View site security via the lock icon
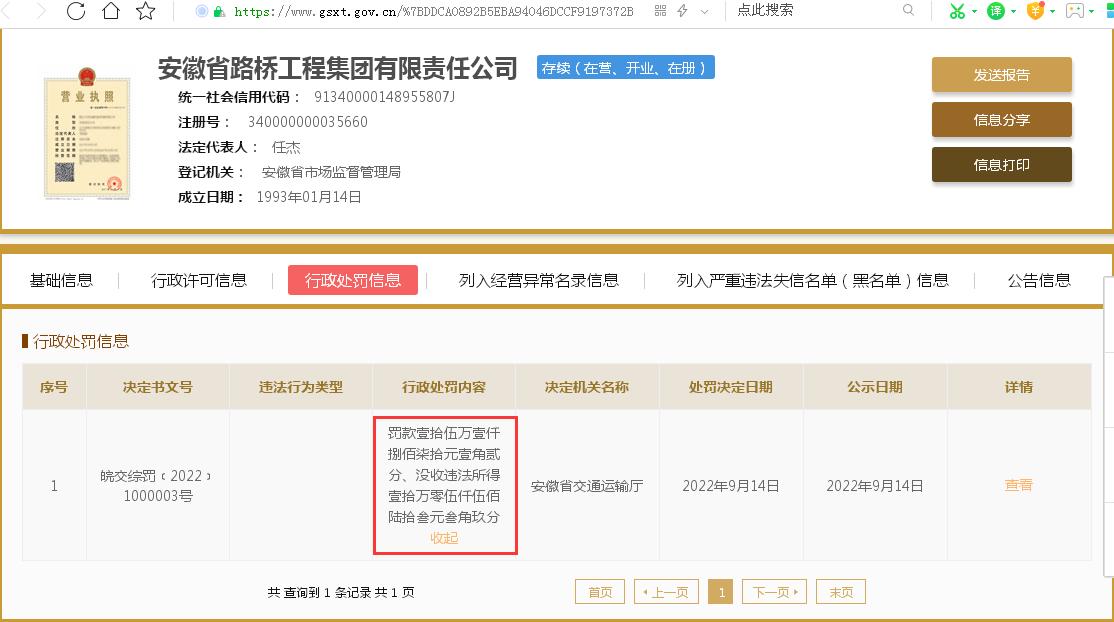The image size is (1114, 622). pyautogui.click(x=218, y=12)
